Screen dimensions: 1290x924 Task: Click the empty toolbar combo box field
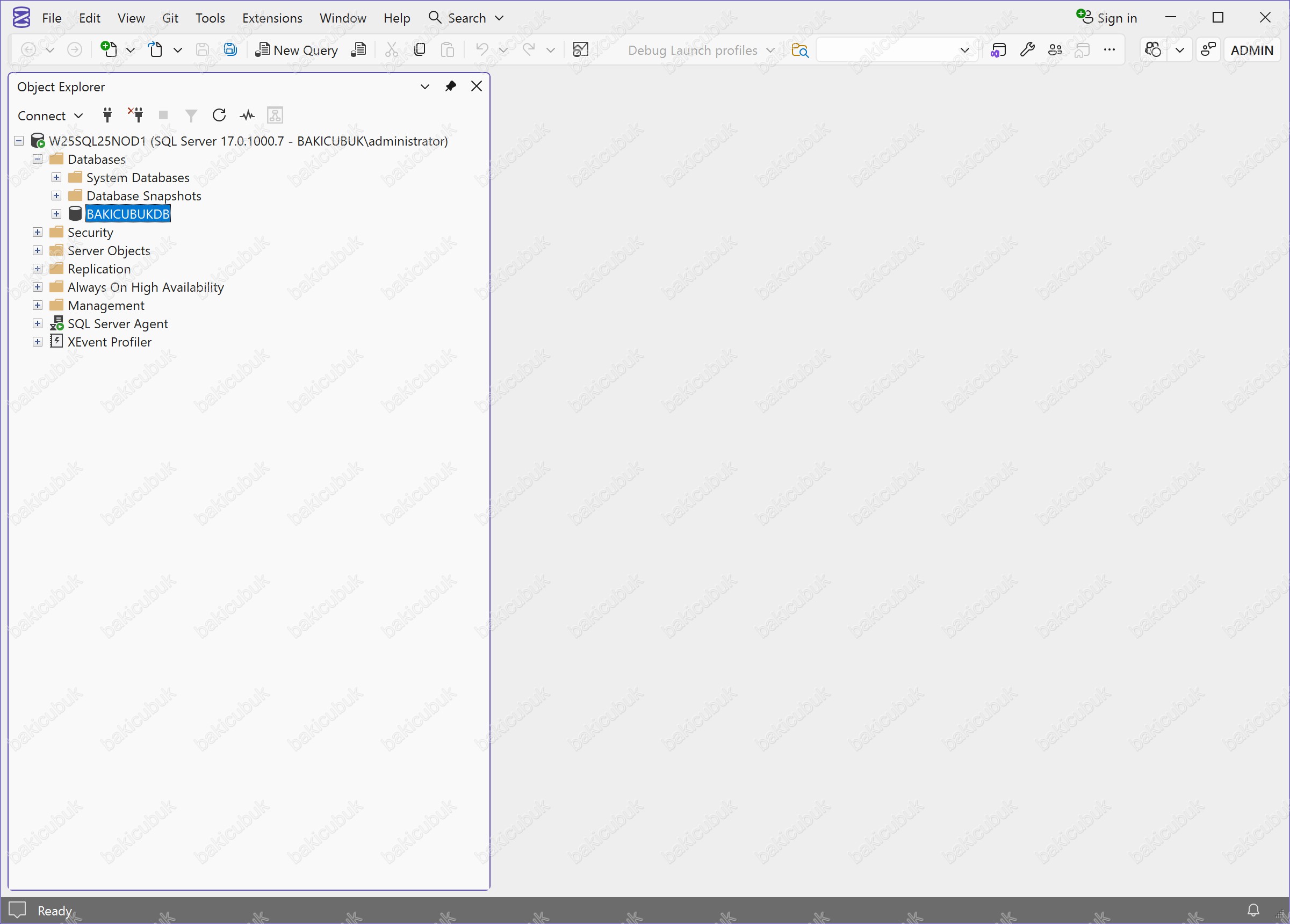(x=886, y=50)
